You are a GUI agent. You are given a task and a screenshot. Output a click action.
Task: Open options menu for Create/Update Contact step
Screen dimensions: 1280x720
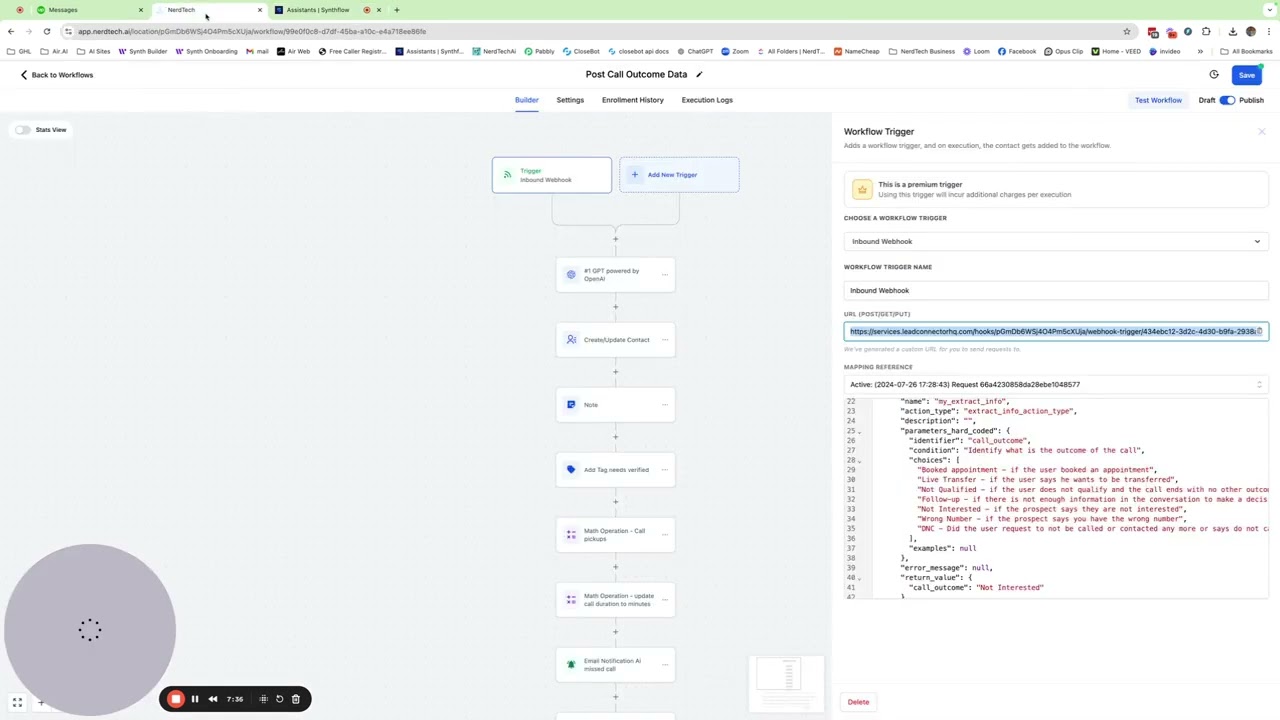pos(665,340)
